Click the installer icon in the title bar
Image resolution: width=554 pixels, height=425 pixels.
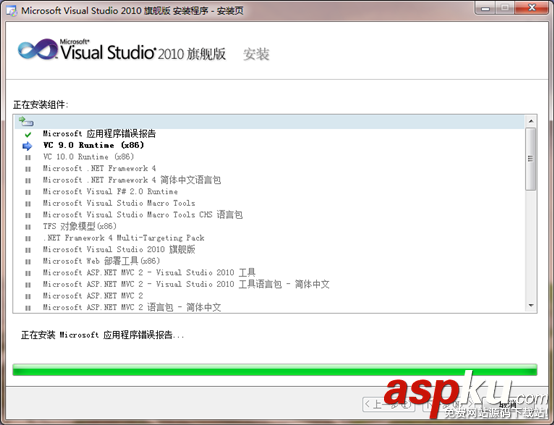click(11, 11)
